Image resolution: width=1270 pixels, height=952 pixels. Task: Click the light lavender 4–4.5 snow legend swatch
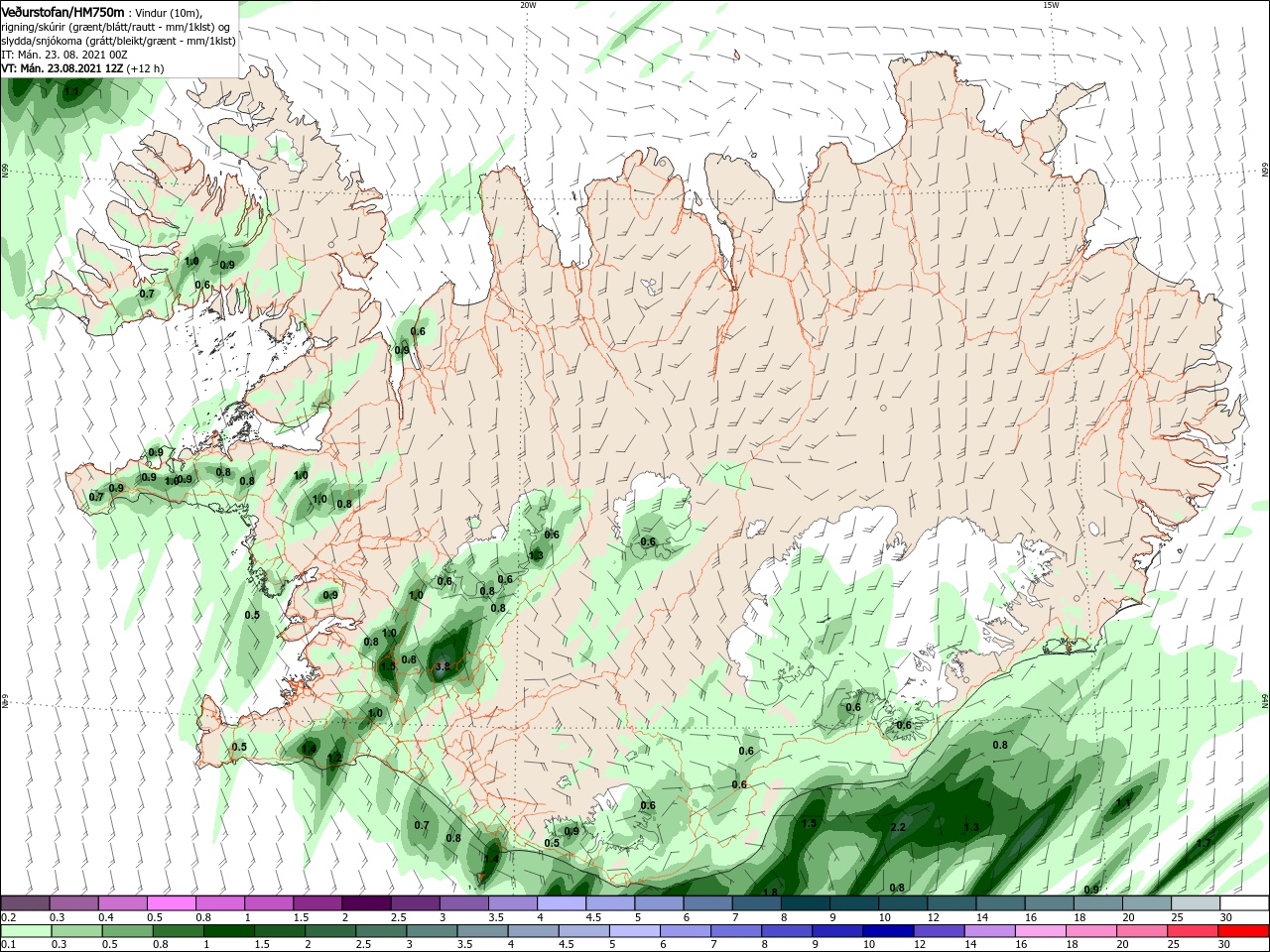pyautogui.click(x=562, y=903)
